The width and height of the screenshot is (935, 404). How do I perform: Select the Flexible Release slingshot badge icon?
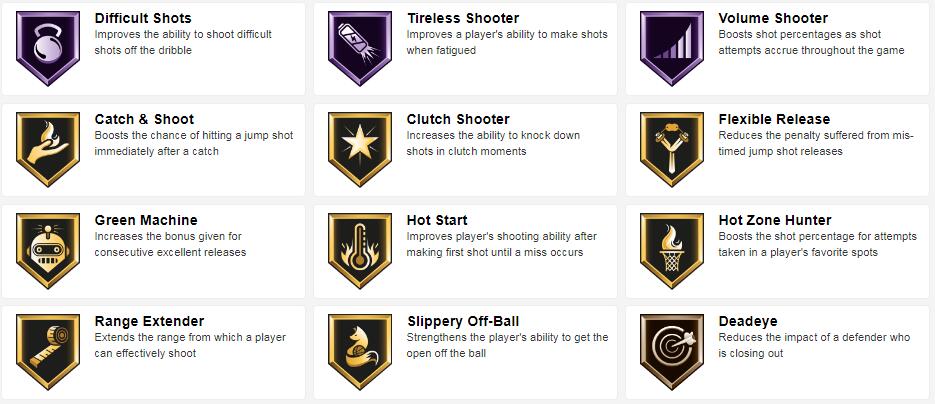[x=671, y=150]
